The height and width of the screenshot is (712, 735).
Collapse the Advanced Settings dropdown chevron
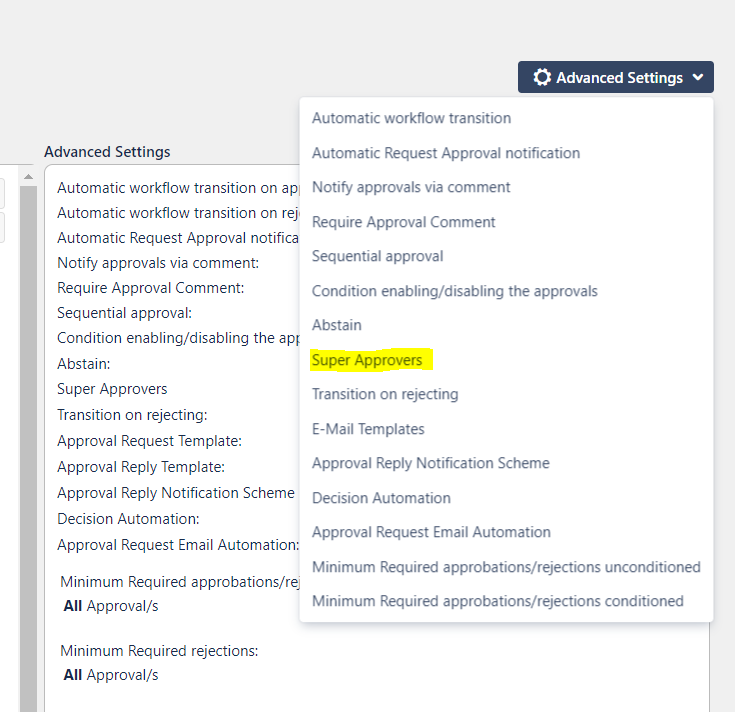pyautogui.click(x=697, y=77)
